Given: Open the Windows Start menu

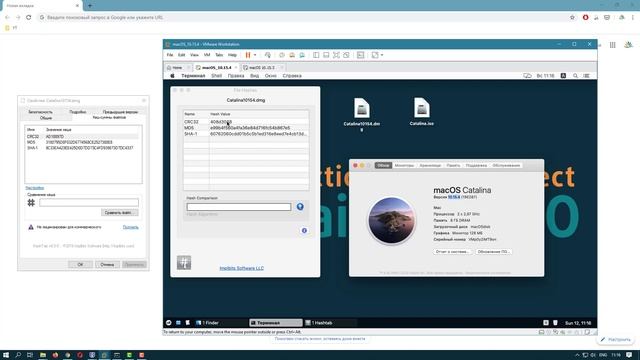Looking at the screenshot, I should (x=6, y=355).
